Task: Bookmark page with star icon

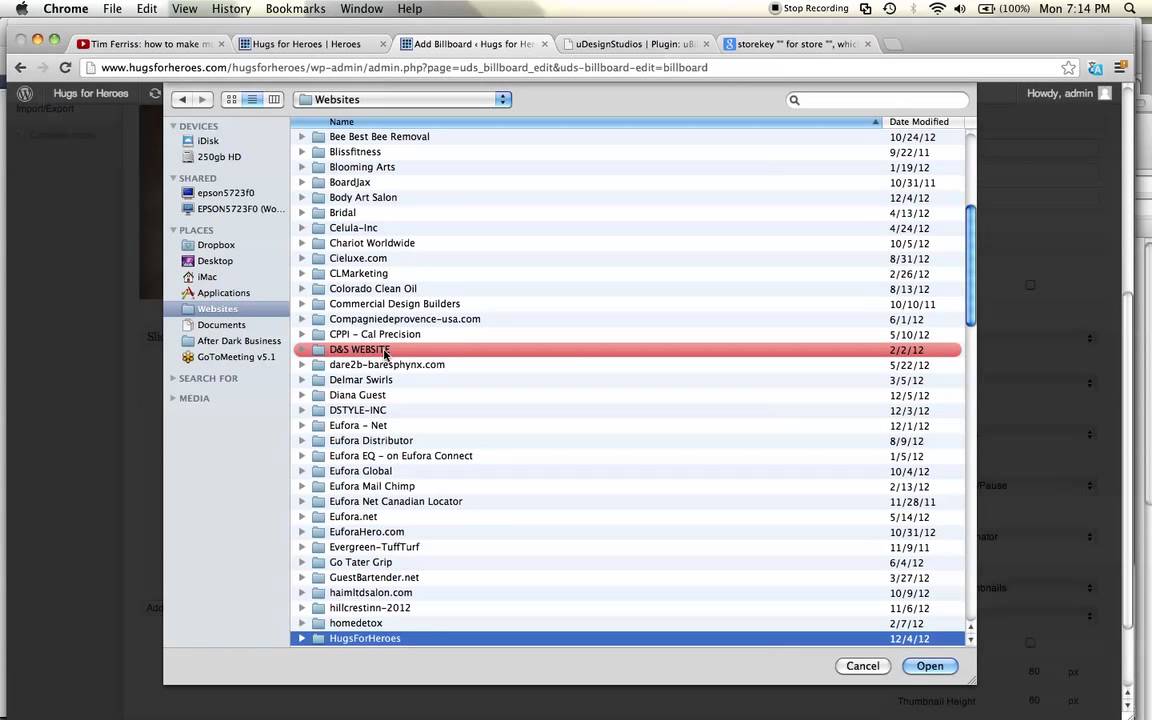Action: tap(1068, 68)
